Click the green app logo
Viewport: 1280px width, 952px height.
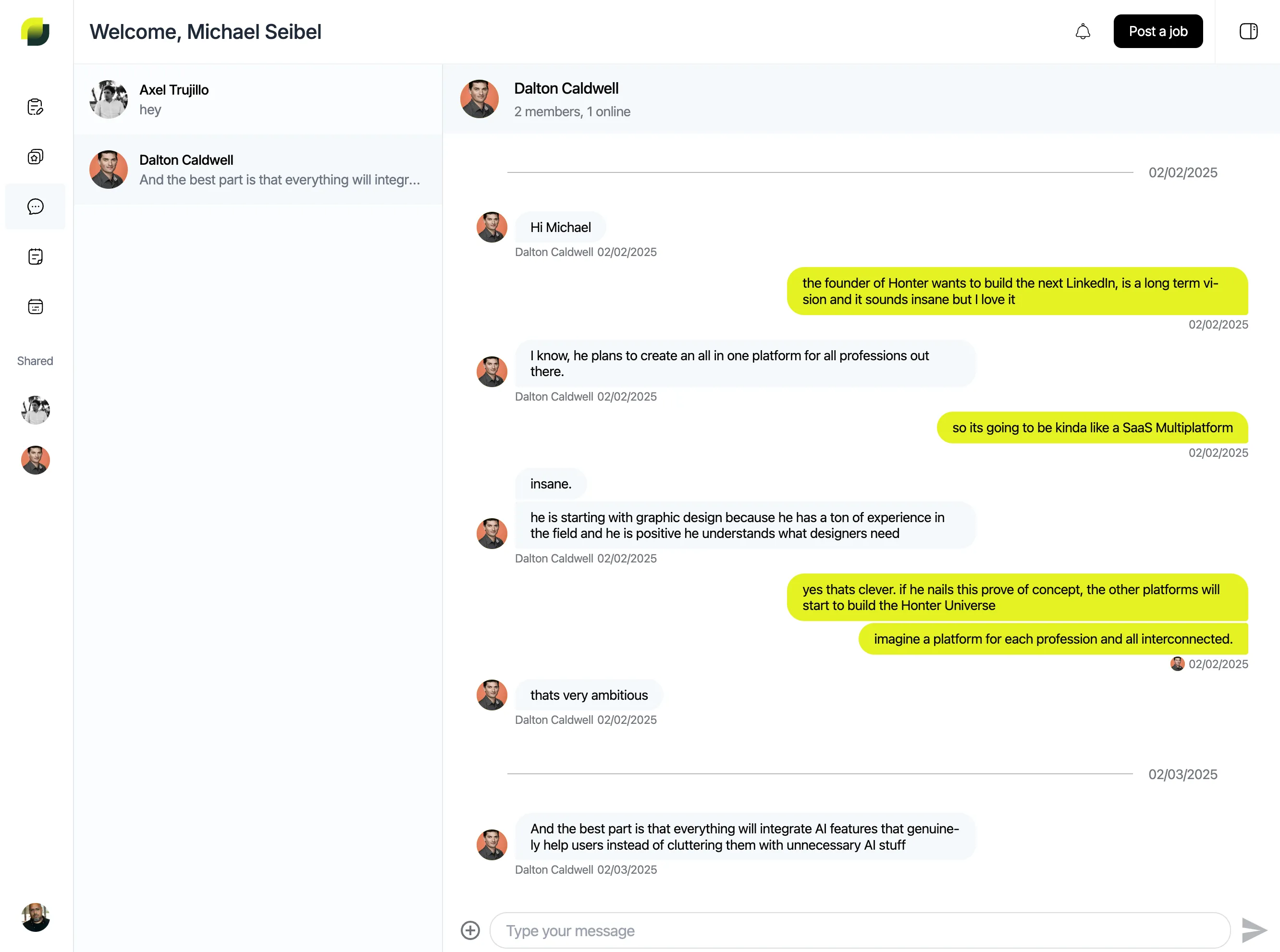tap(35, 32)
